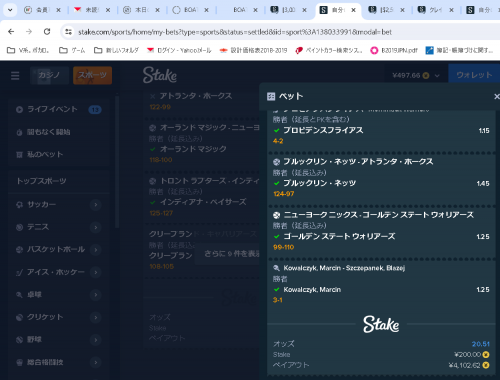Image resolution: width=500 pixels, height=380 pixels.
Task: Open the B2019JPN.pdf bookmark
Action: [394, 50]
